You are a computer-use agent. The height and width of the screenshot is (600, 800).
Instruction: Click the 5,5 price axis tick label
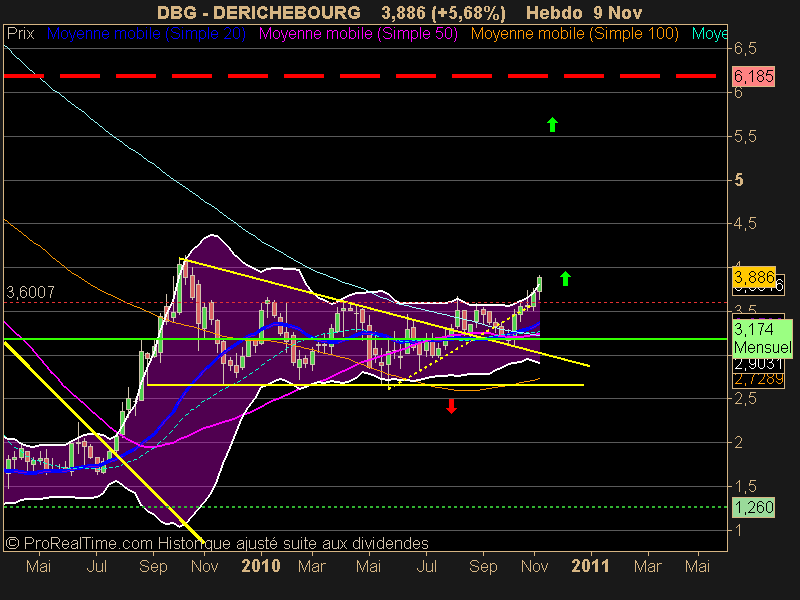tap(745, 136)
